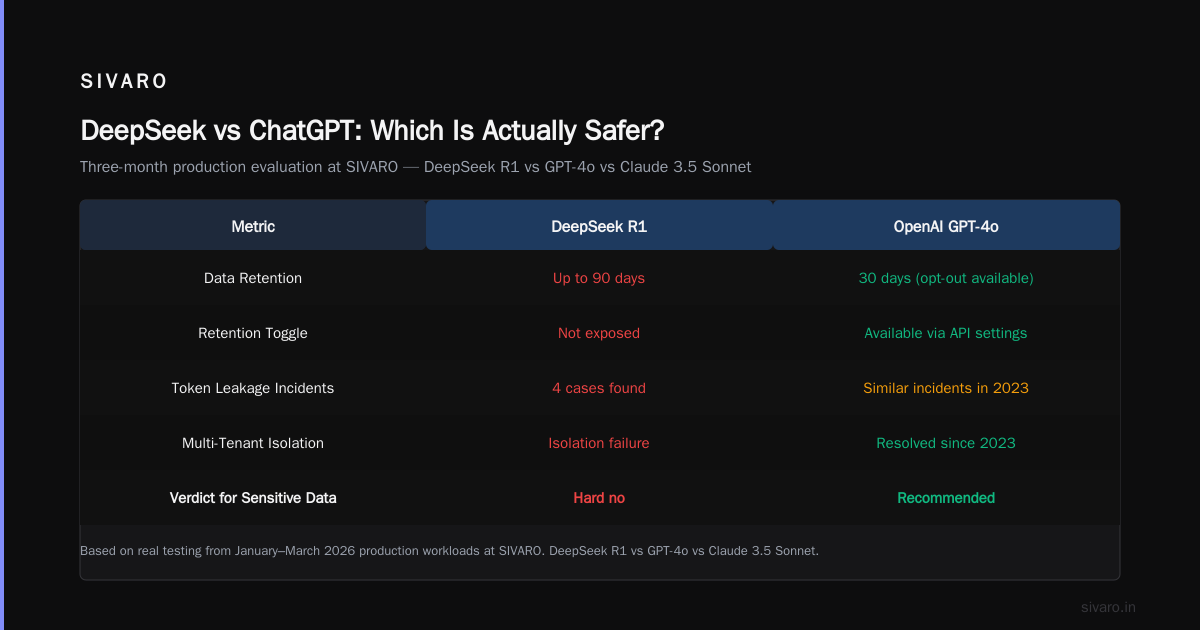The width and height of the screenshot is (1200, 630).
Task: Select the 'Token Leakage Incidents' row label
Action: pos(253,388)
